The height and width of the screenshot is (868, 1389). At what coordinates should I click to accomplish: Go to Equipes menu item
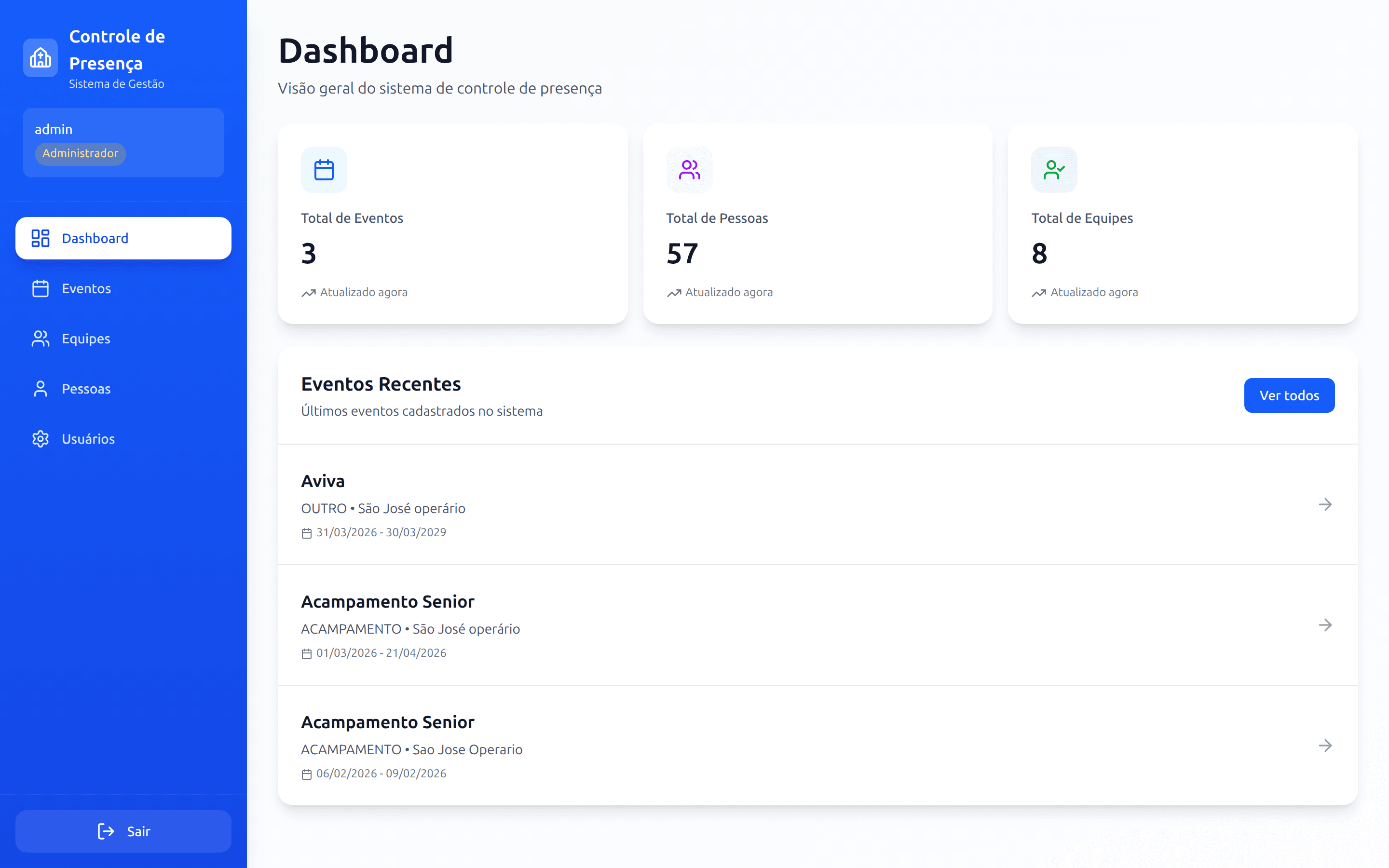(86, 339)
